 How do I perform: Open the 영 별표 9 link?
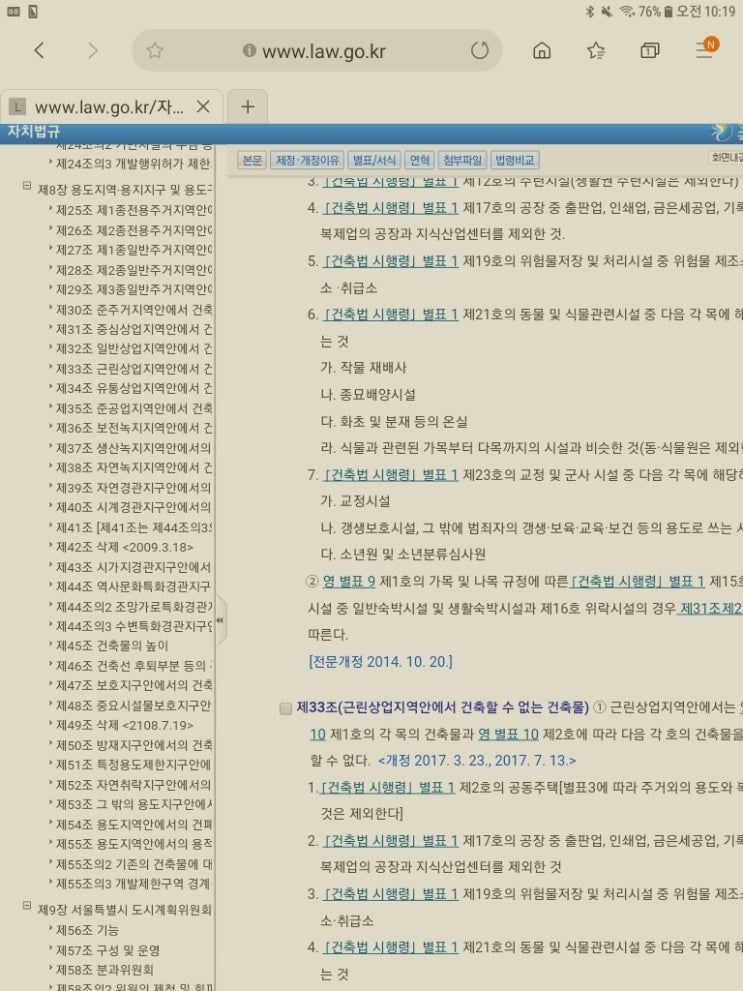349,581
